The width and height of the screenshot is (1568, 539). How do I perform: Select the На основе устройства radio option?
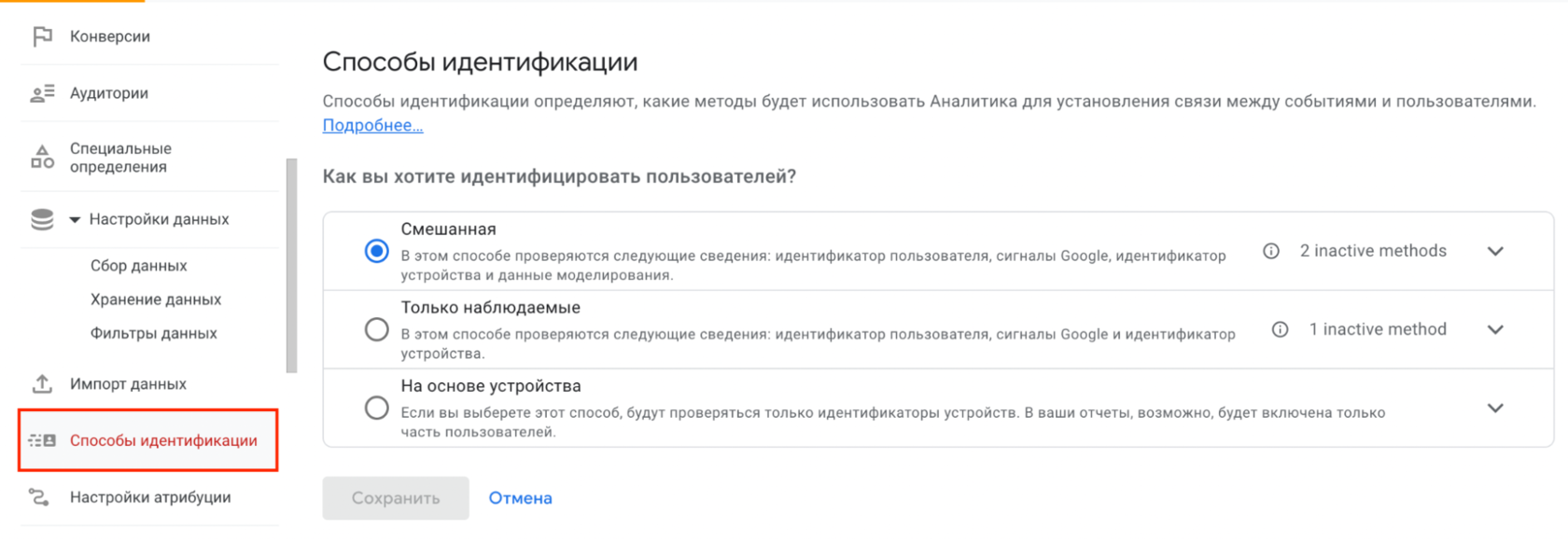(x=377, y=408)
